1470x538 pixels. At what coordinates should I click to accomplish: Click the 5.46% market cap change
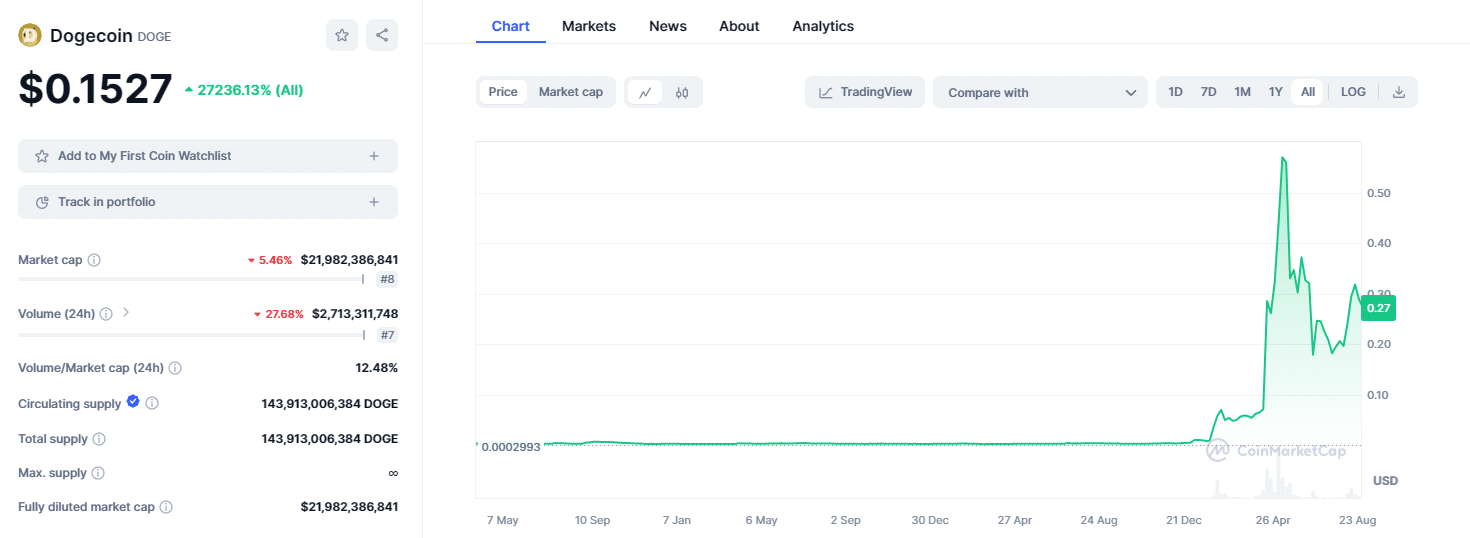click(270, 260)
